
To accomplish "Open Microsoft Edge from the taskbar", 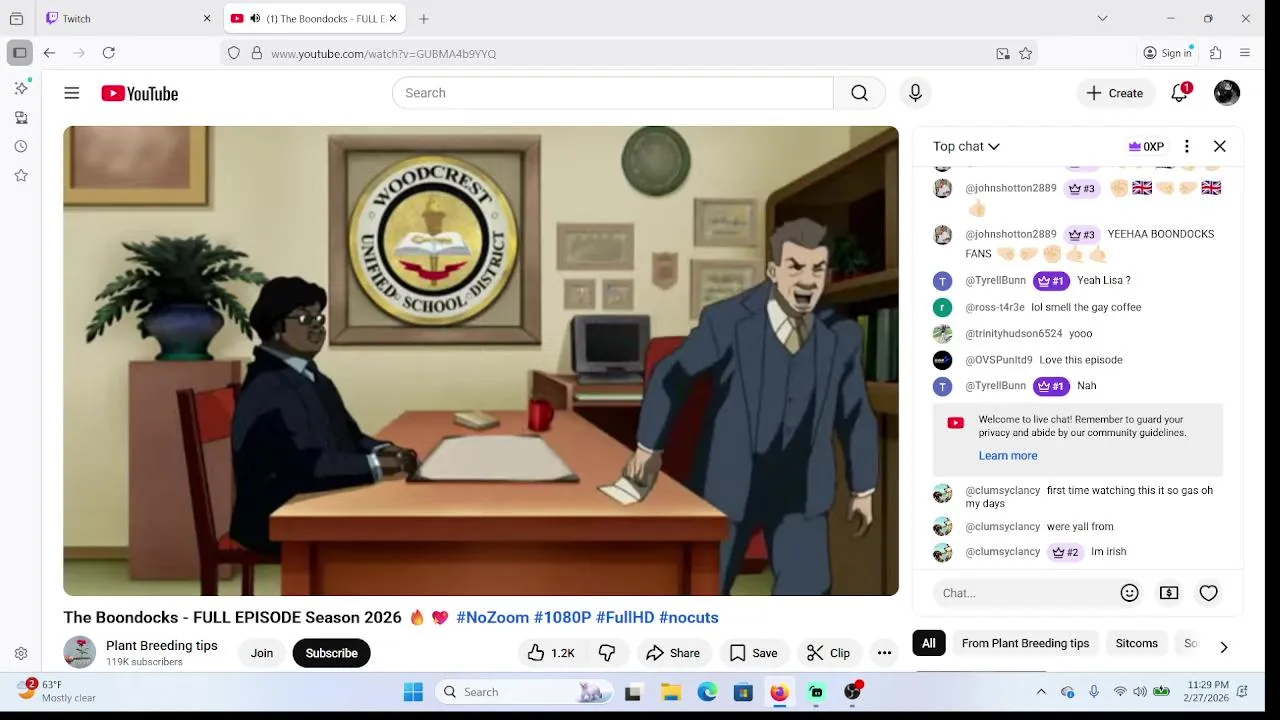I will pos(707,692).
